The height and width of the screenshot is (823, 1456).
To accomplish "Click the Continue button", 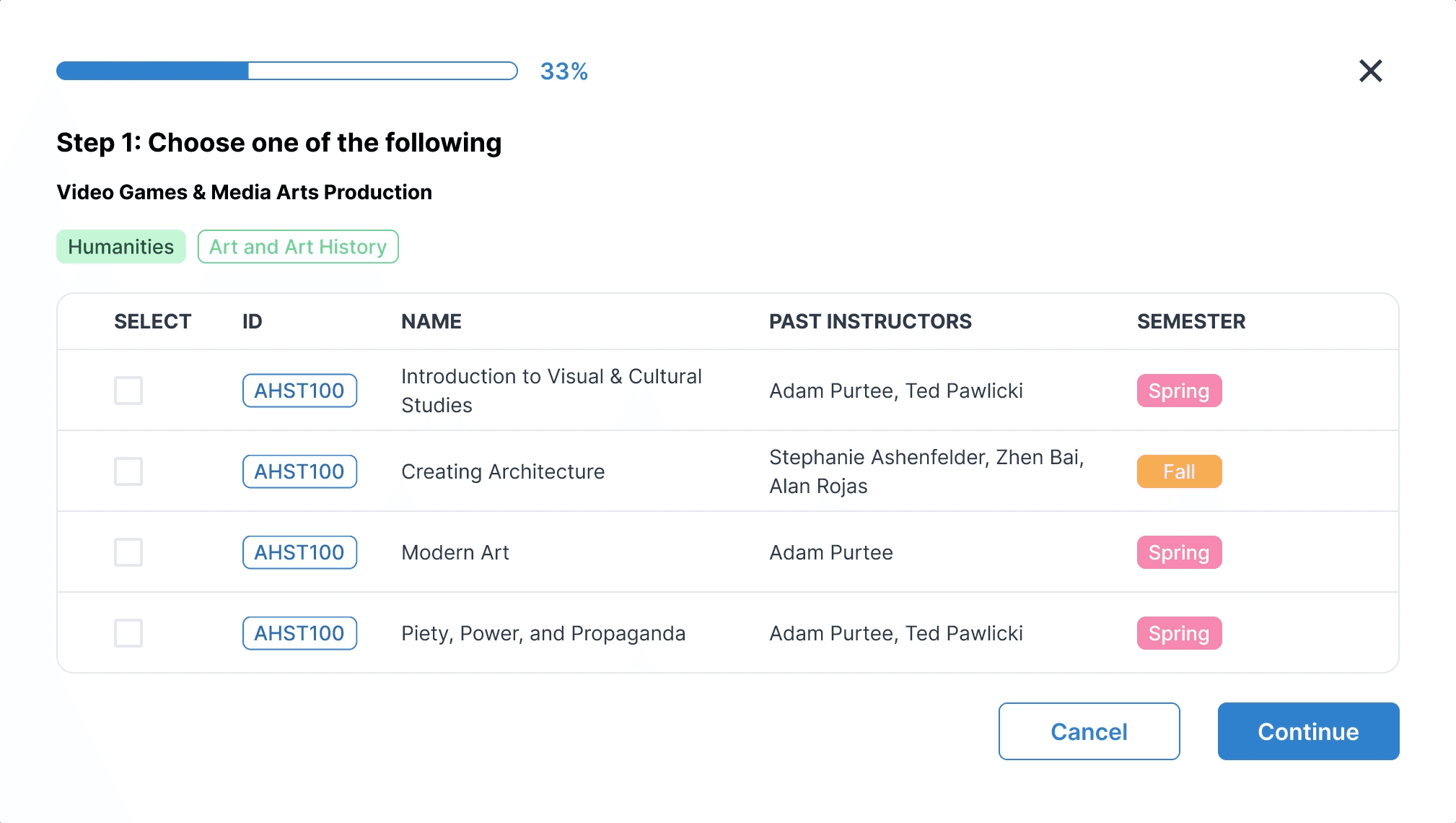I will tap(1308, 731).
